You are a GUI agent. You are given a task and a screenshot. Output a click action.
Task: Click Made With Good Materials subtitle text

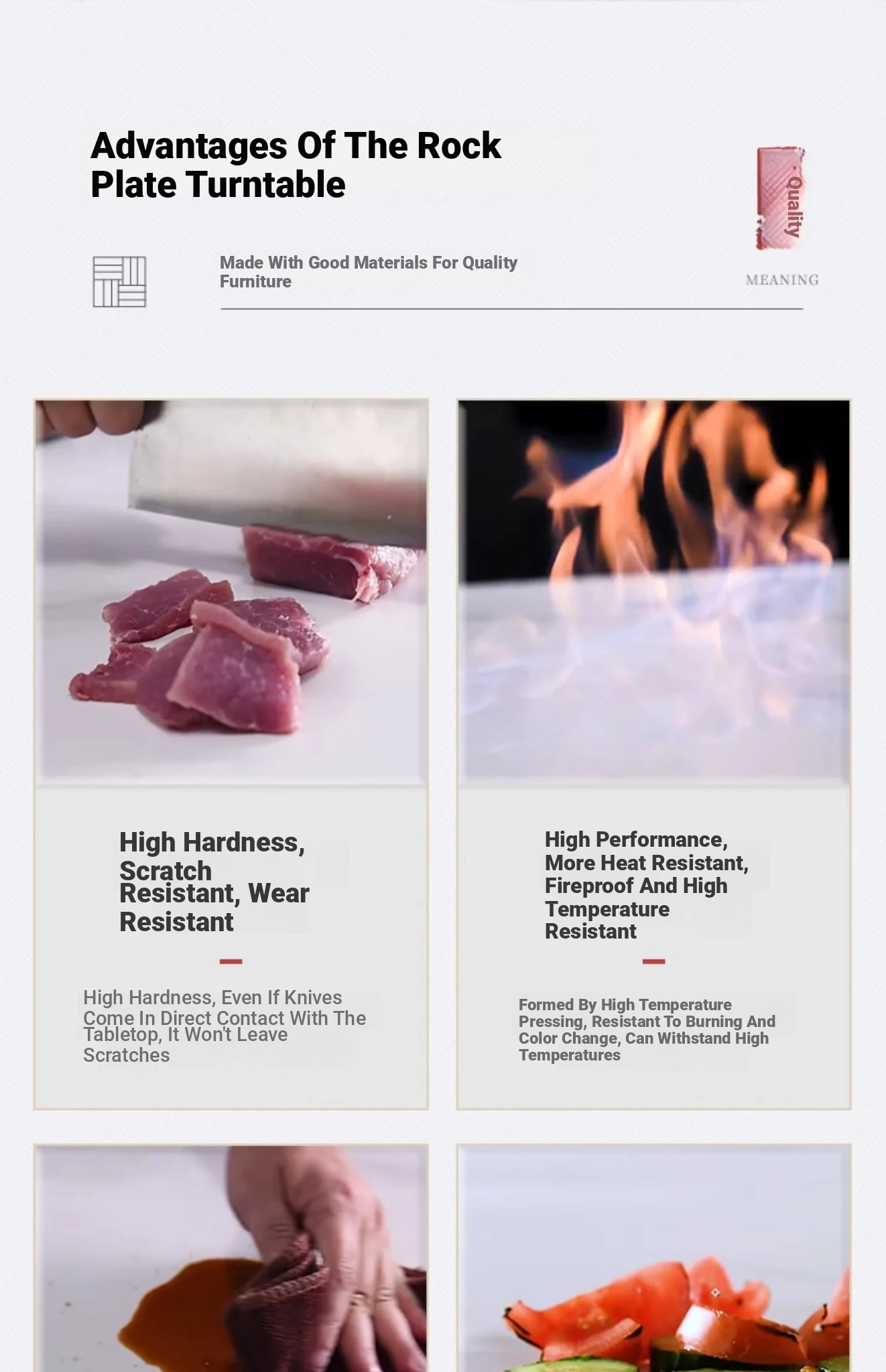pyautogui.click(x=368, y=272)
